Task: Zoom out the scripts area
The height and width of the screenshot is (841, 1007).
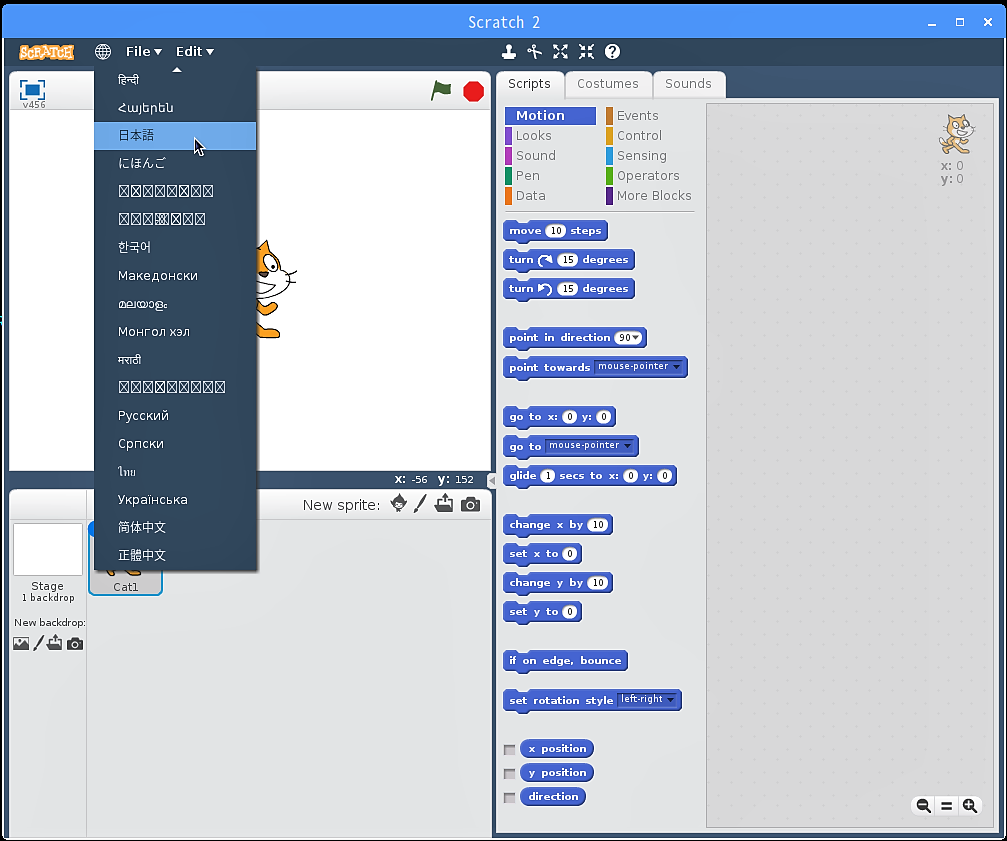Action: pos(924,806)
